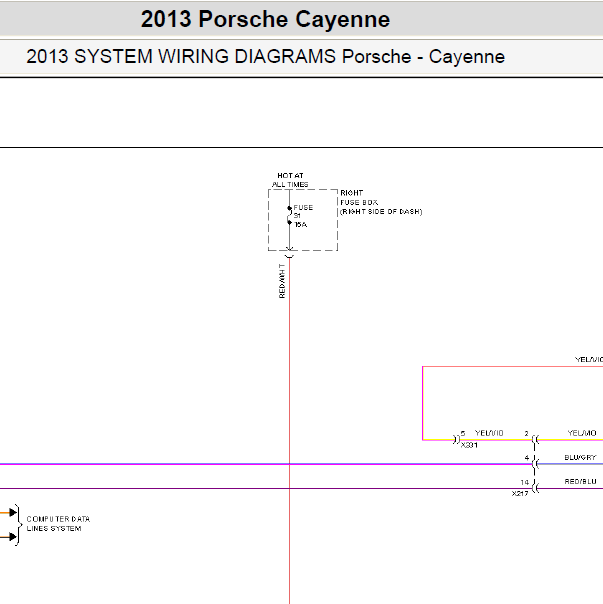Click the X217 connector symbol on RED/BLU wire
The height and width of the screenshot is (604, 603).
pyautogui.click(x=535, y=488)
